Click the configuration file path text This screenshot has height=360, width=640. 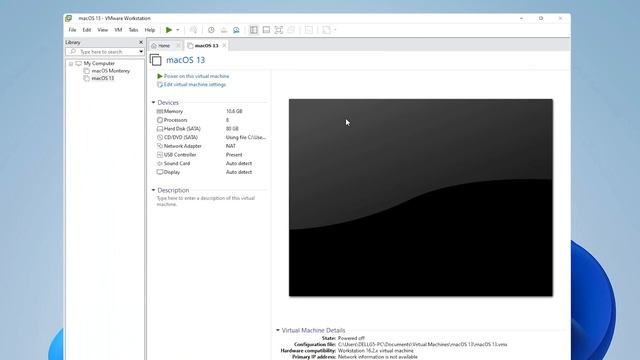422,344
